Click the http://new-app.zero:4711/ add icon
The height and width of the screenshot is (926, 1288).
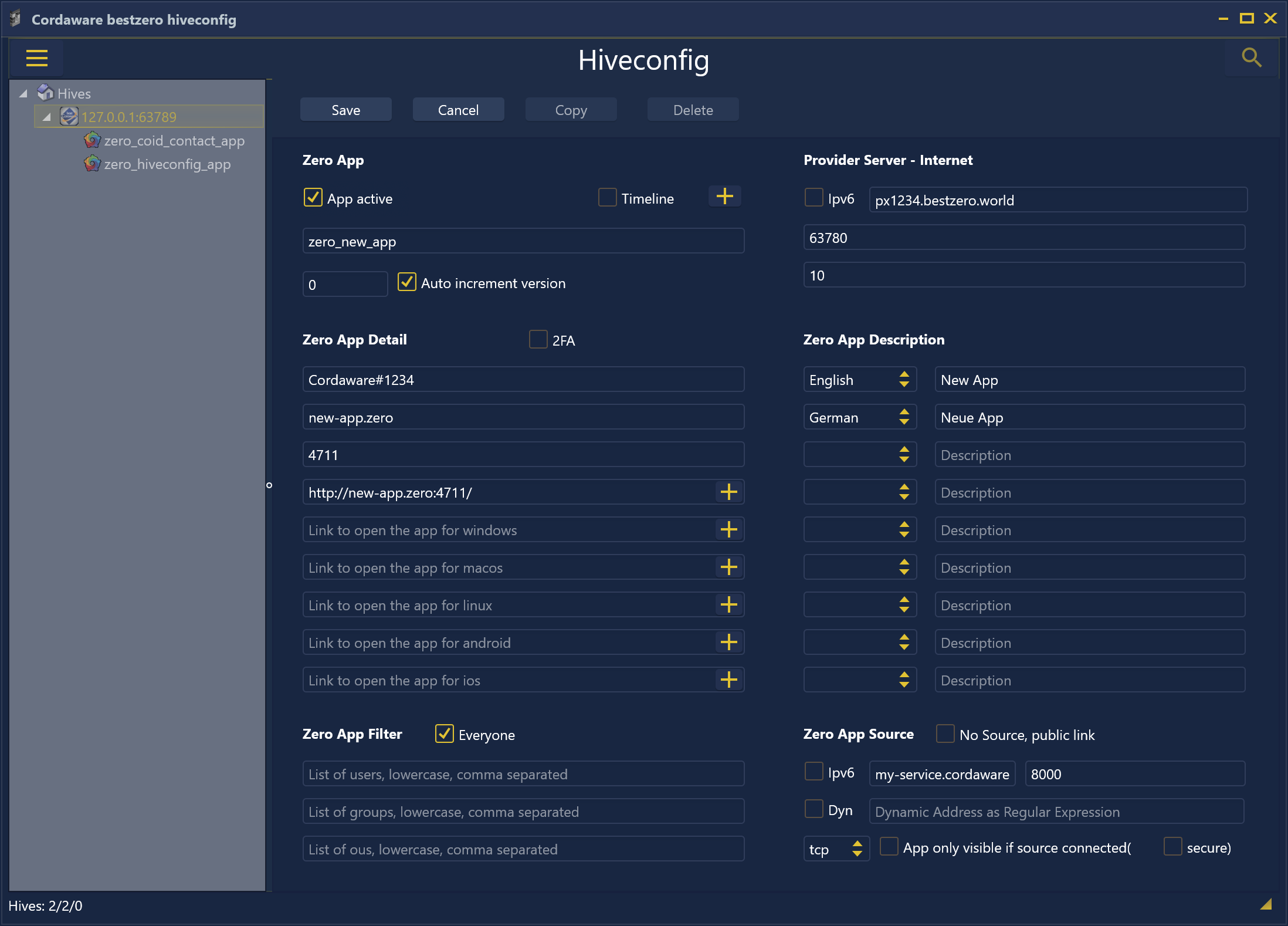click(728, 492)
